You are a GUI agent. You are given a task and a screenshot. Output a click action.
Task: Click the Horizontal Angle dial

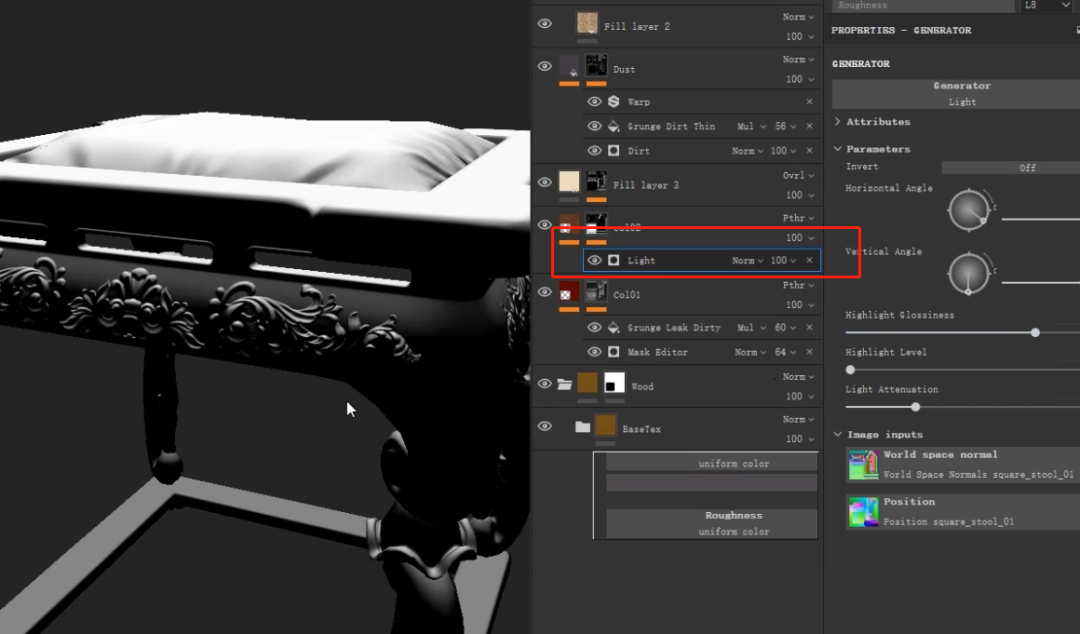point(968,209)
